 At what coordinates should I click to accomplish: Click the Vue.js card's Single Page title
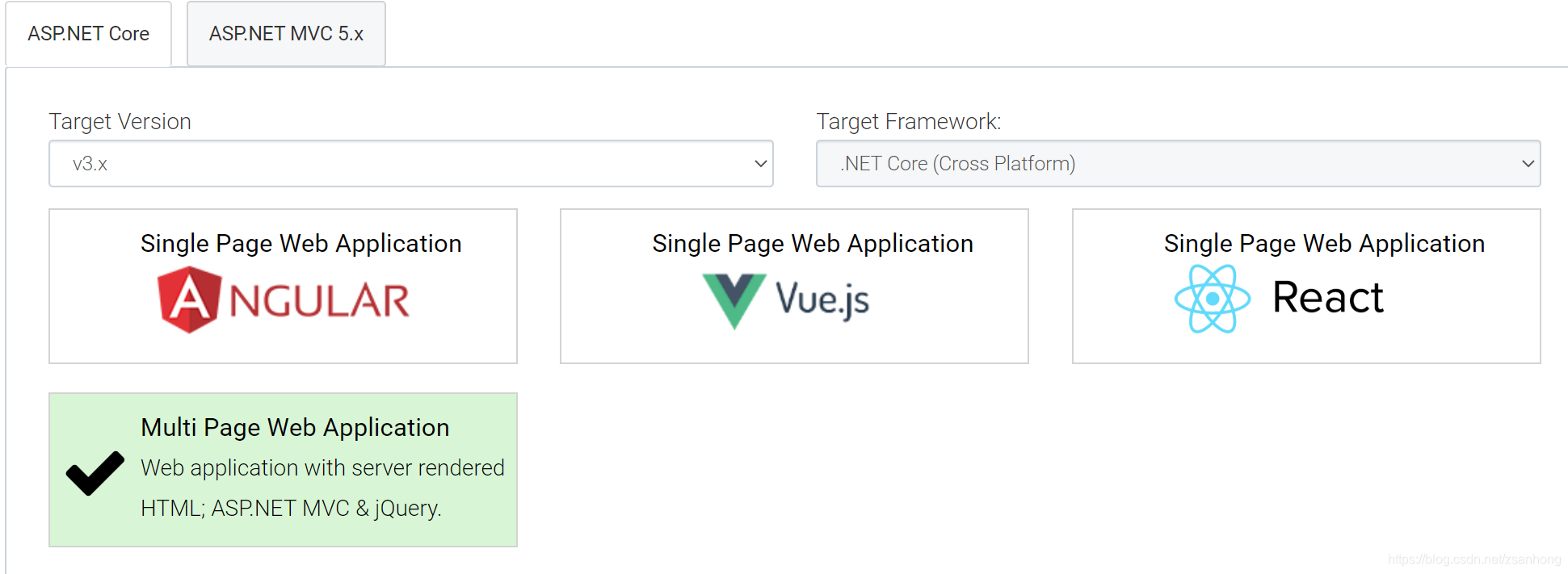(x=813, y=244)
